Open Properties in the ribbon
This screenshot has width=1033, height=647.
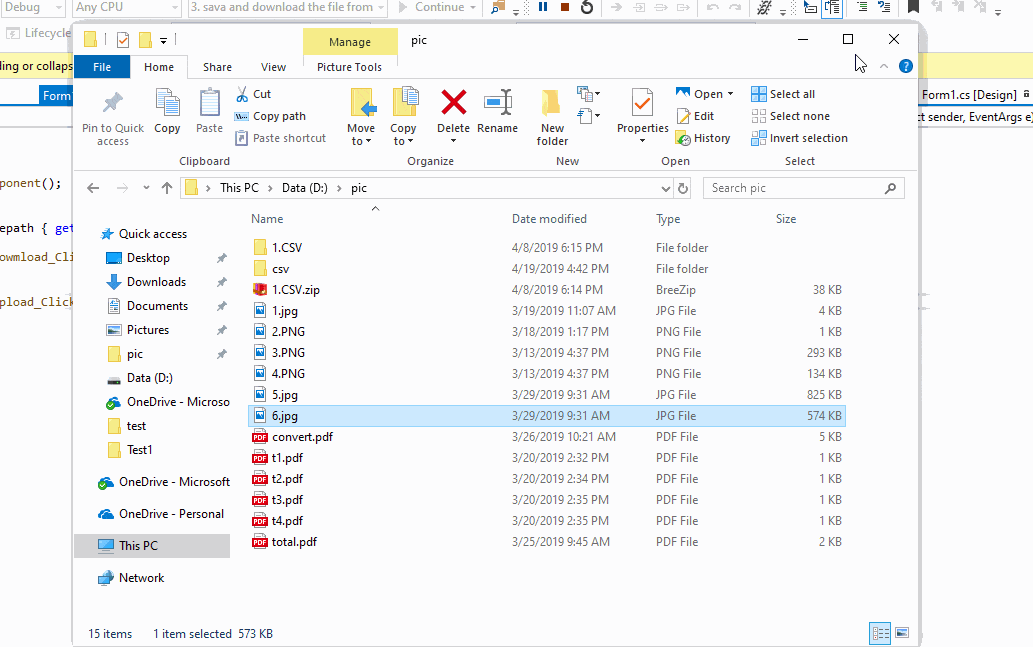click(x=642, y=104)
